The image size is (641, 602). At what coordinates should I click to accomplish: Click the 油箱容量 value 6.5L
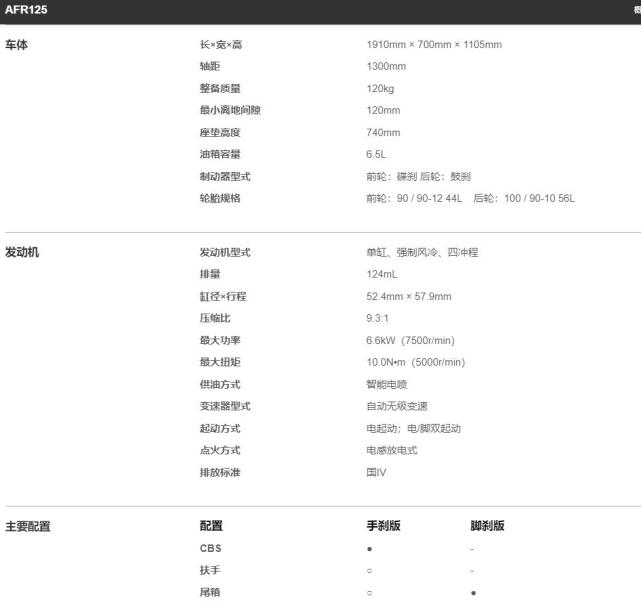pos(376,155)
